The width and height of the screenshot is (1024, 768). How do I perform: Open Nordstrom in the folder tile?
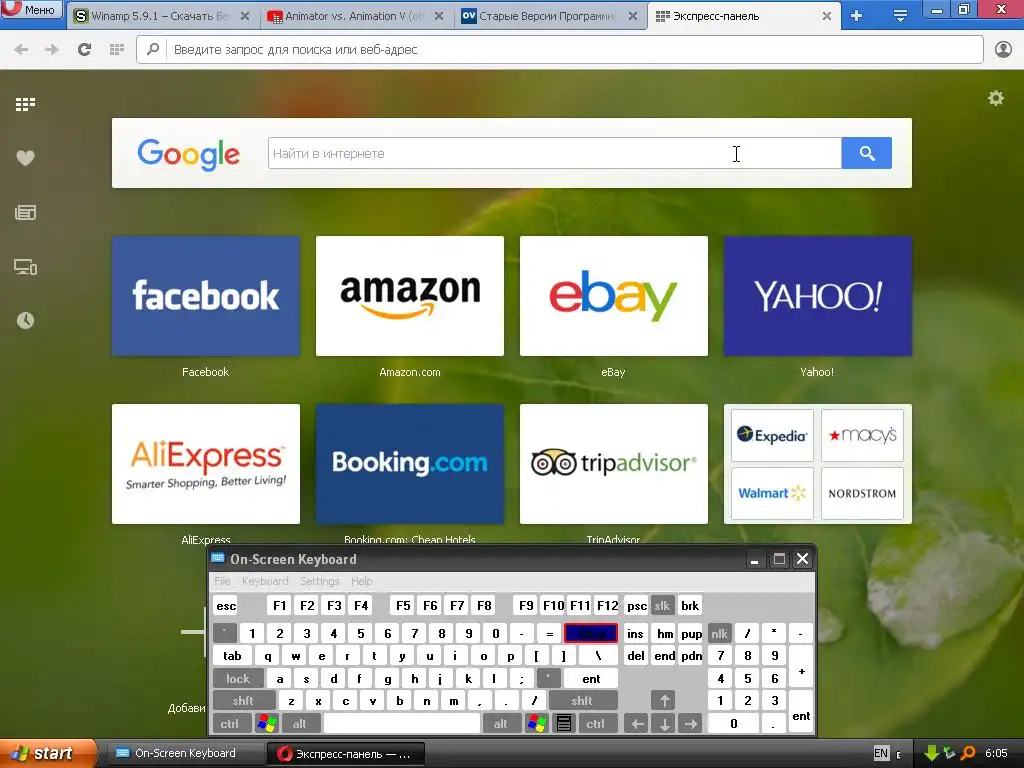click(x=862, y=493)
